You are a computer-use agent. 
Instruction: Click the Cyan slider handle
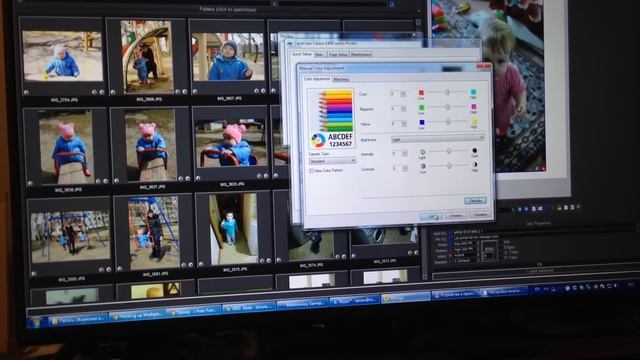[x=447, y=92]
